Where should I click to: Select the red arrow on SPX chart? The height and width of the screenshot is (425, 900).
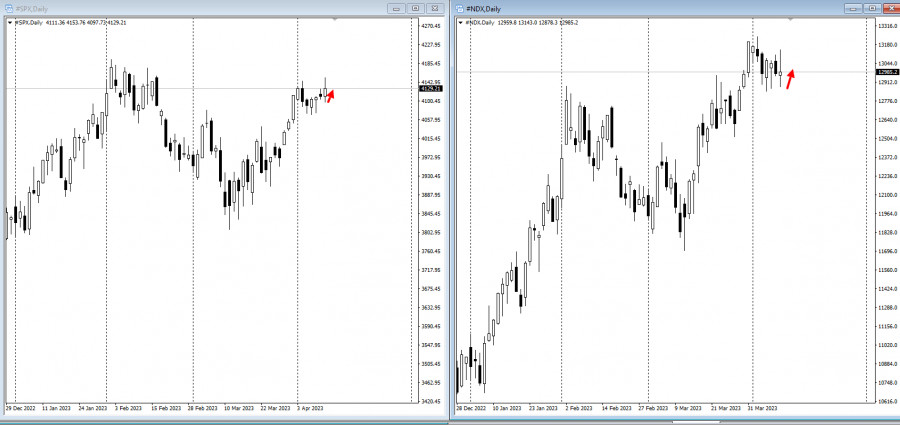pyautogui.click(x=330, y=95)
